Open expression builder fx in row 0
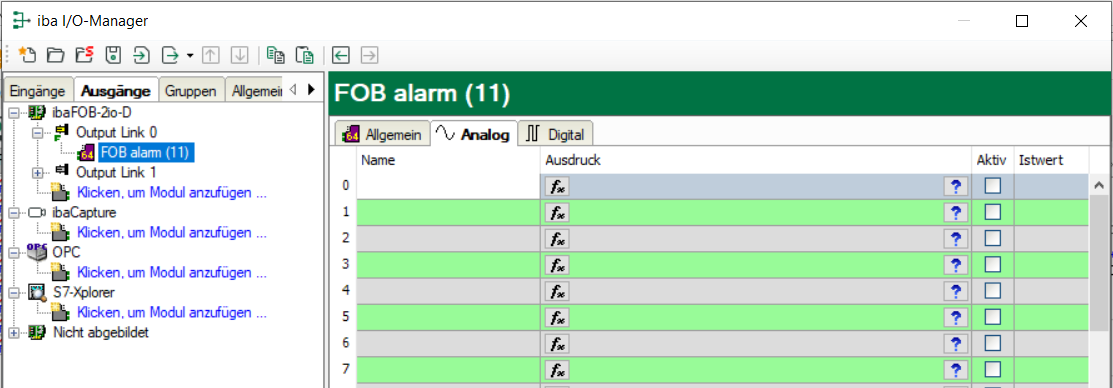This screenshot has height=388, width=1113. click(556, 186)
